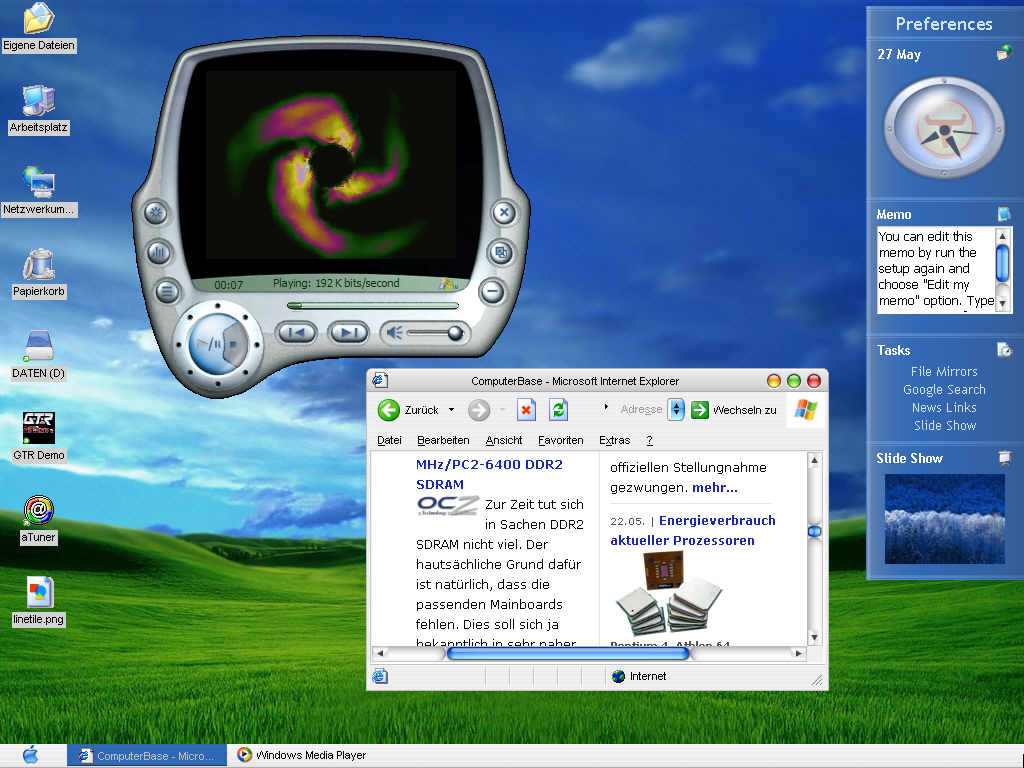This screenshot has width=1024, height=768.
Task: Click the Windows flag logo in IE
Action: point(806,410)
